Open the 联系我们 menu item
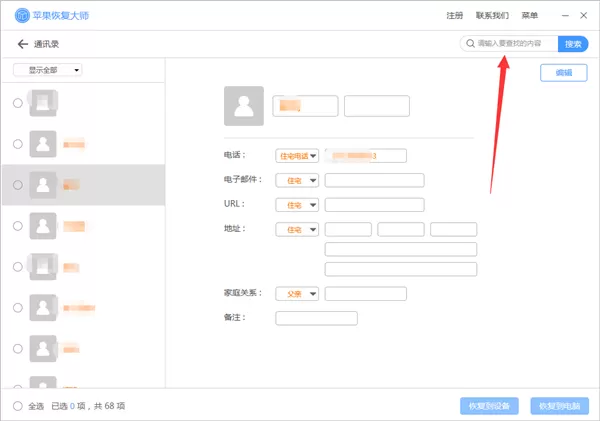 (x=492, y=16)
